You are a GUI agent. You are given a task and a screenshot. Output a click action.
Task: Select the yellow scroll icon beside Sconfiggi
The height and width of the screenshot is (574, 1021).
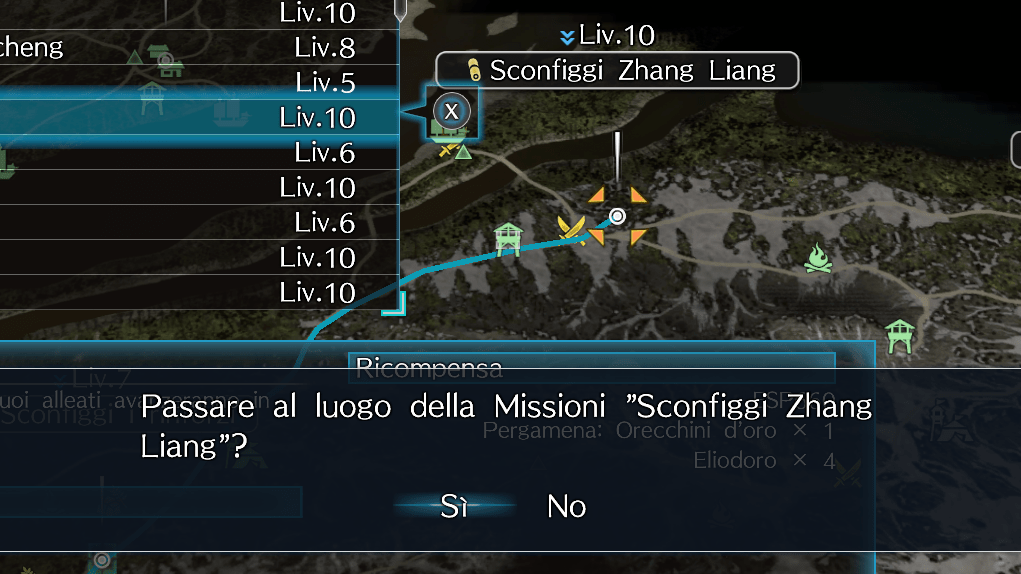coord(474,70)
